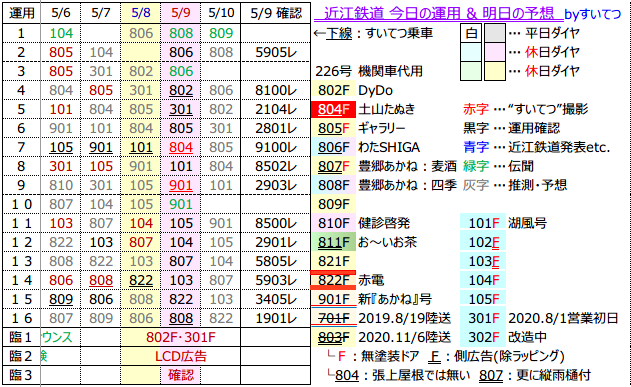This screenshot has width=631, height=387.
Task: Select the 101F 湖風号 entry
Action: [x=504, y=223]
